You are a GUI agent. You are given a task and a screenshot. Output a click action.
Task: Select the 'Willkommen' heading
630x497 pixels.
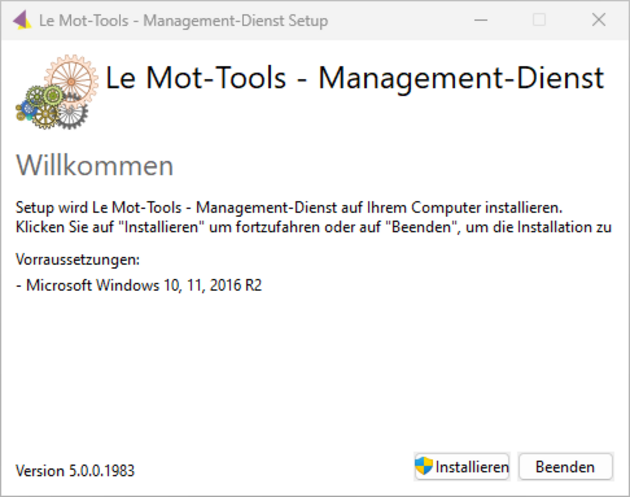coord(94,165)
